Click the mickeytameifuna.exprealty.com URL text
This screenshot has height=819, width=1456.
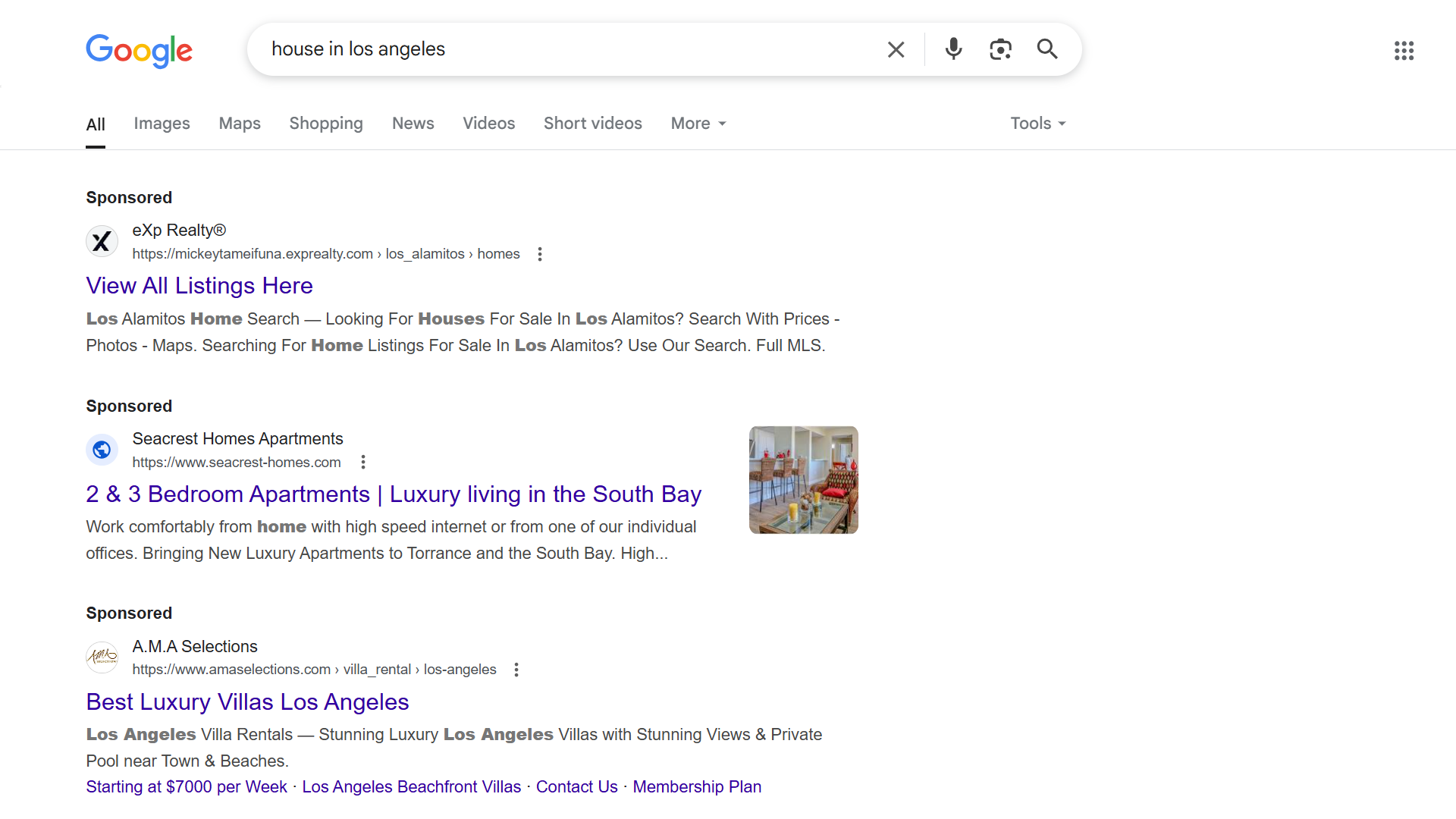click(x=326, y=254)
